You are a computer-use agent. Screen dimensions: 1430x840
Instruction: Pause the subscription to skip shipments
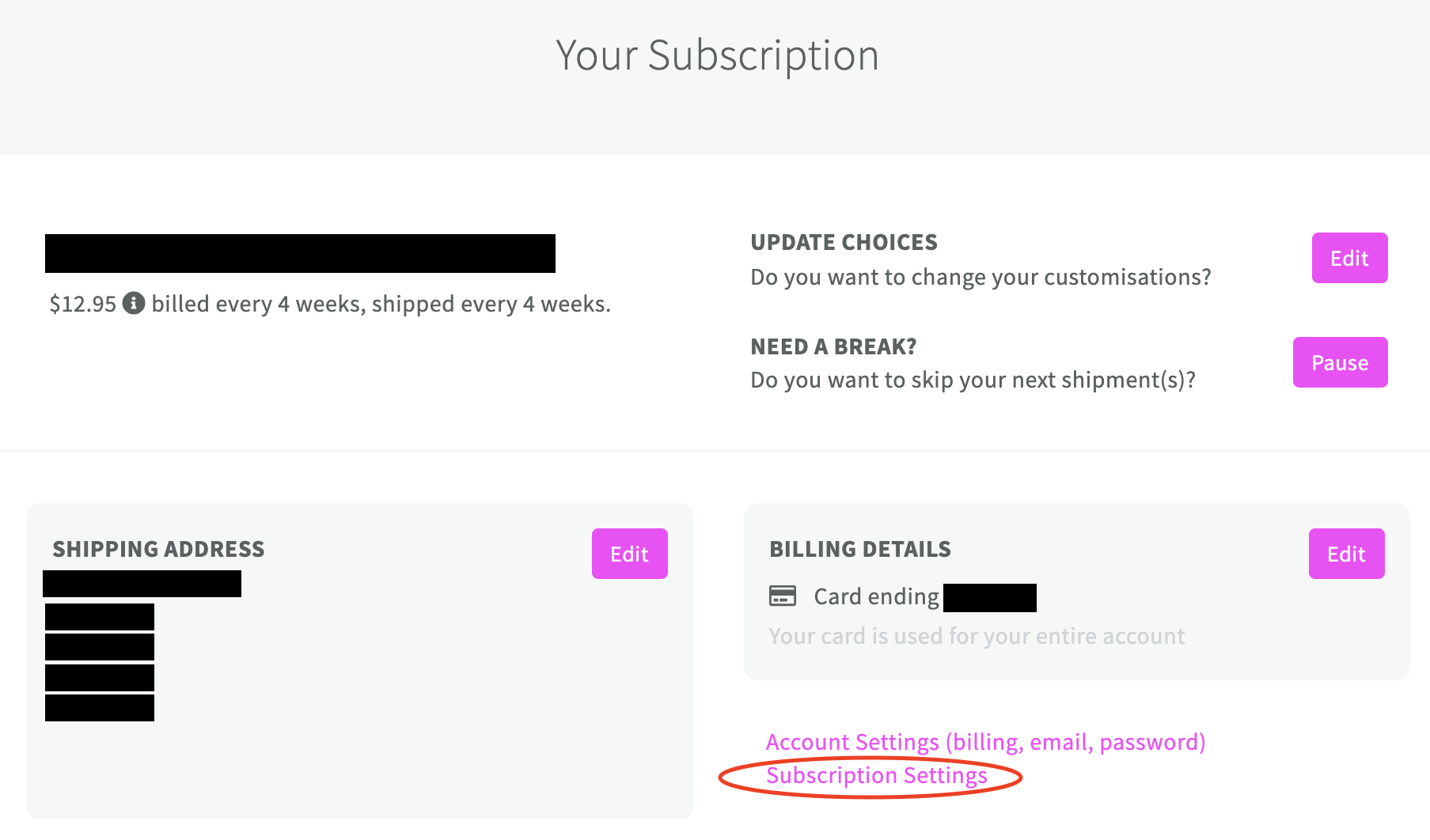point(1340,362)
